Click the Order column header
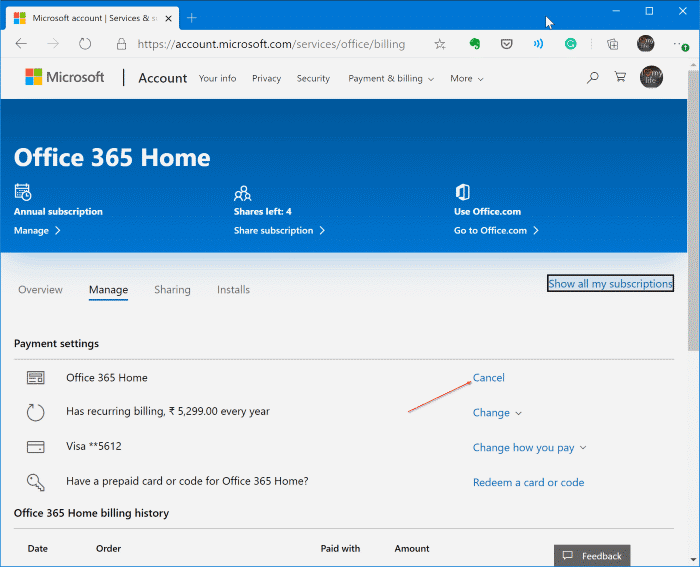Screen dimensions: 700x567 coord(108,548)
